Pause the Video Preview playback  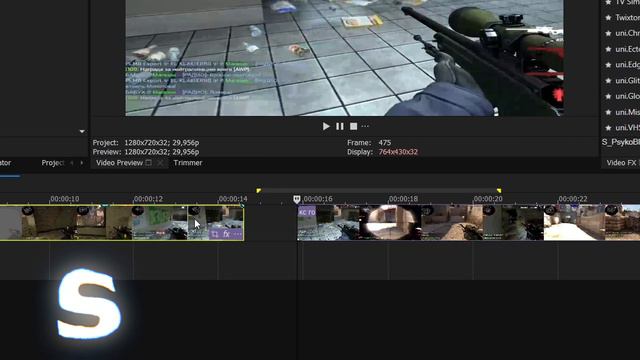[x=340, y=127]
